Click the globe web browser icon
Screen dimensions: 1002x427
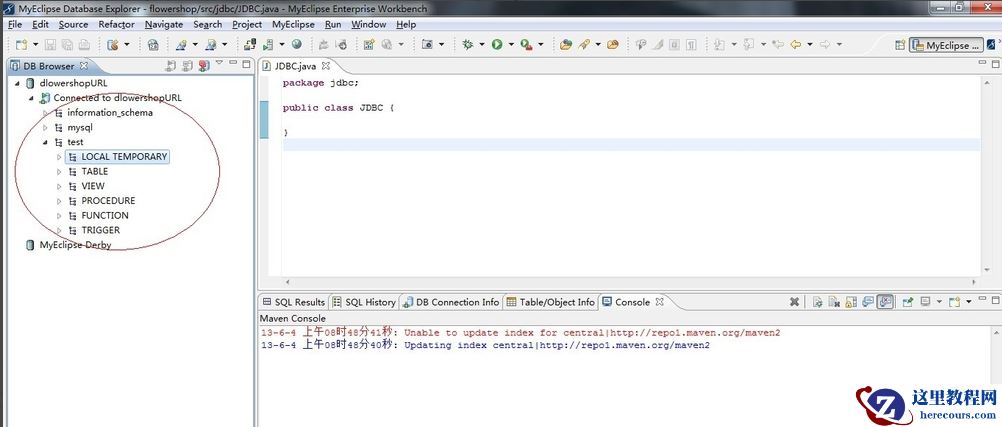click(x=296, y=45)
